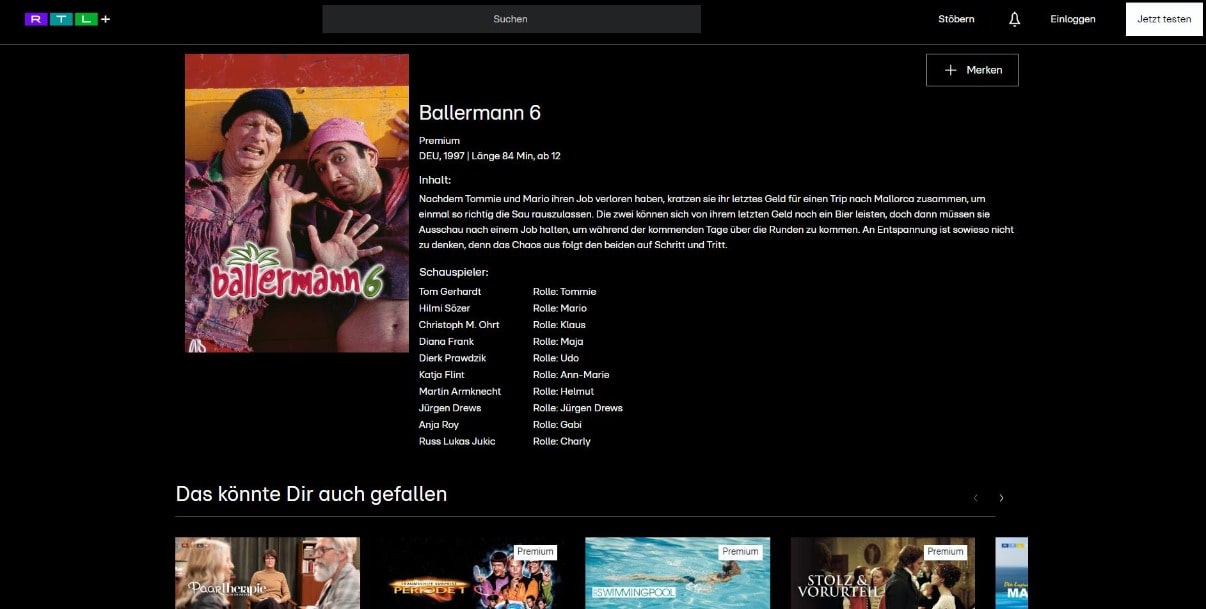Click the Ballermann 6 poster image
The width and height of the screenshot is (1206, 609).
(297, 203)
